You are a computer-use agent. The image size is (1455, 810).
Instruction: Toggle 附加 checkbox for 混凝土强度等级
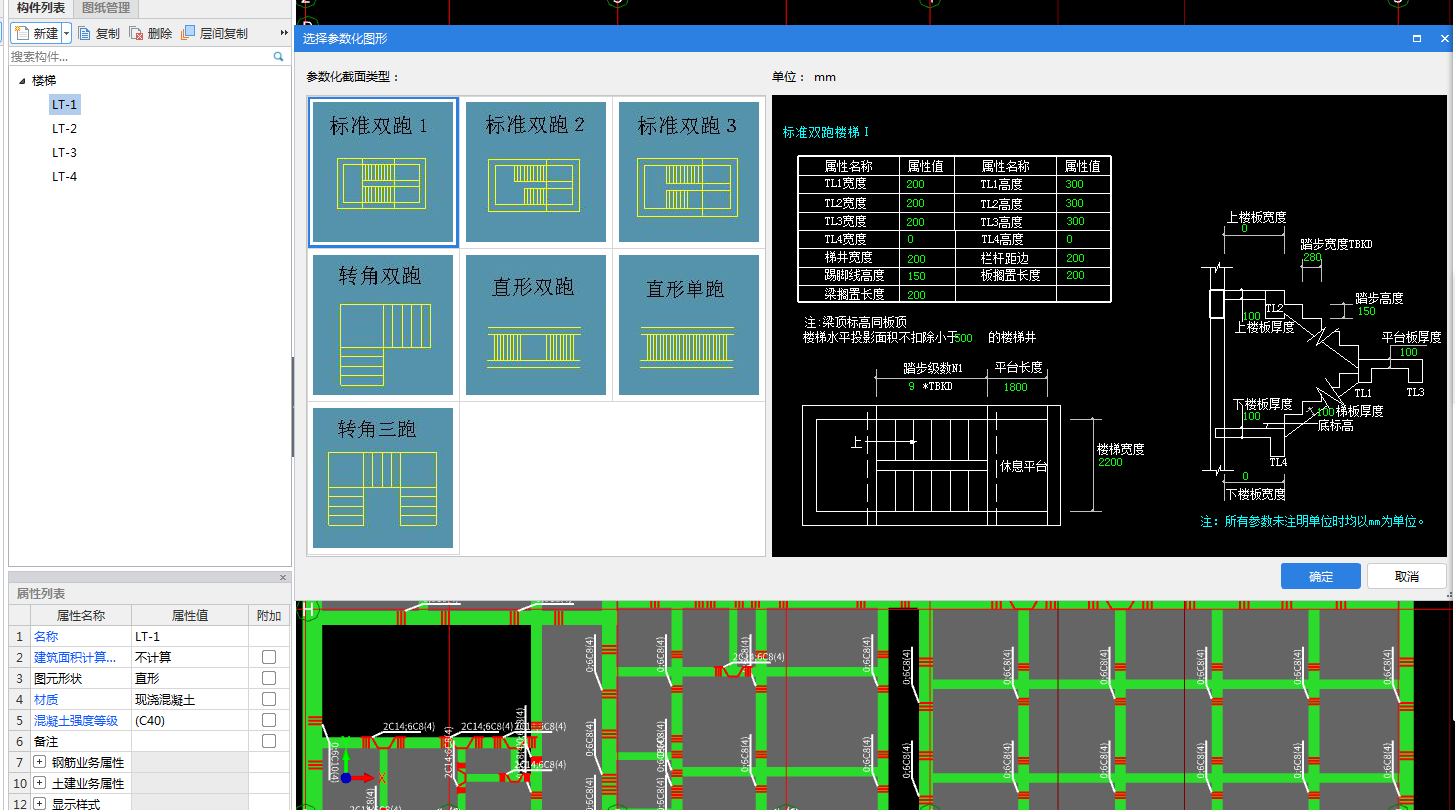click(268, 720)
